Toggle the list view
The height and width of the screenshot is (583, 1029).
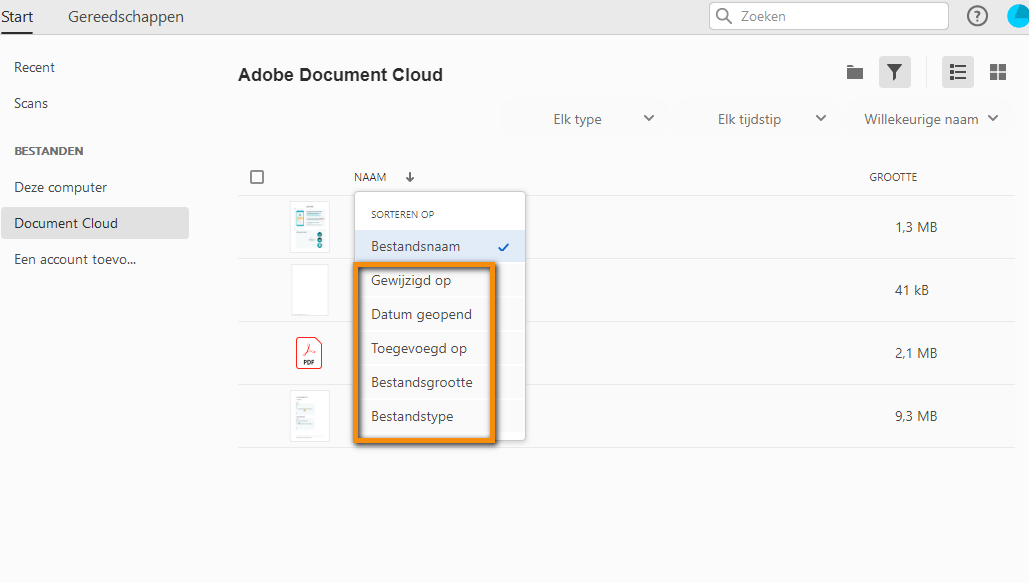(957, 72)
